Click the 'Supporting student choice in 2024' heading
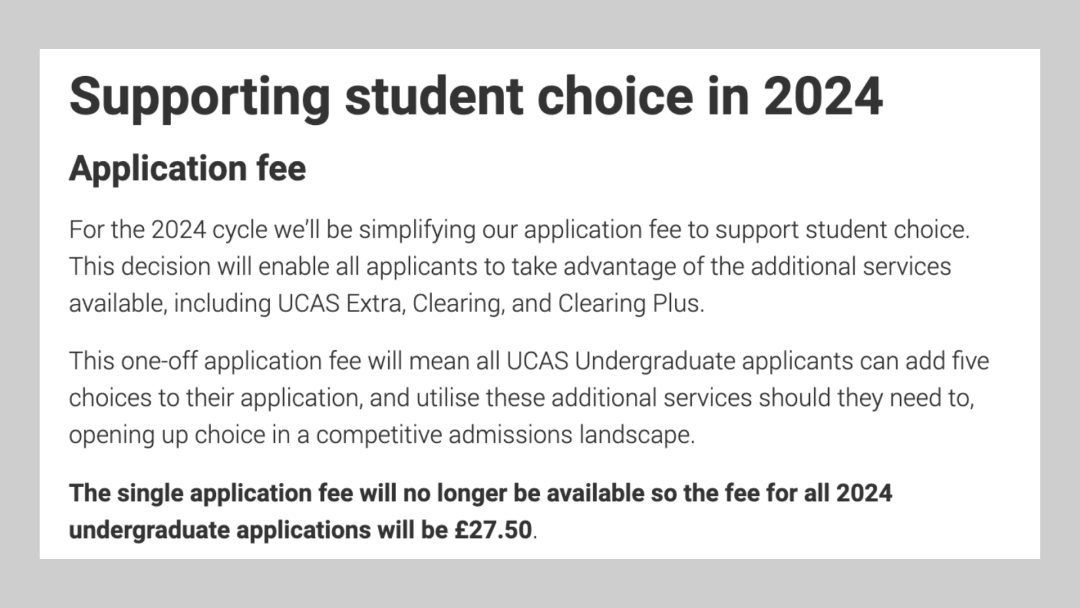 tap(475, 96)
